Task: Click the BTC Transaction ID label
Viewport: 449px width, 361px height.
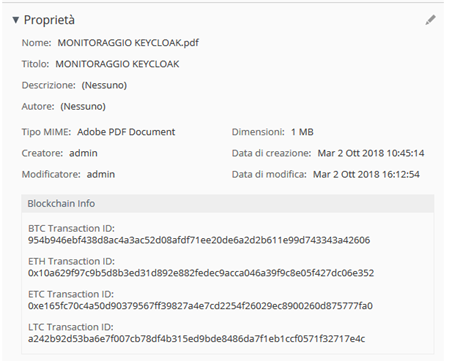Action: [71, 229]
